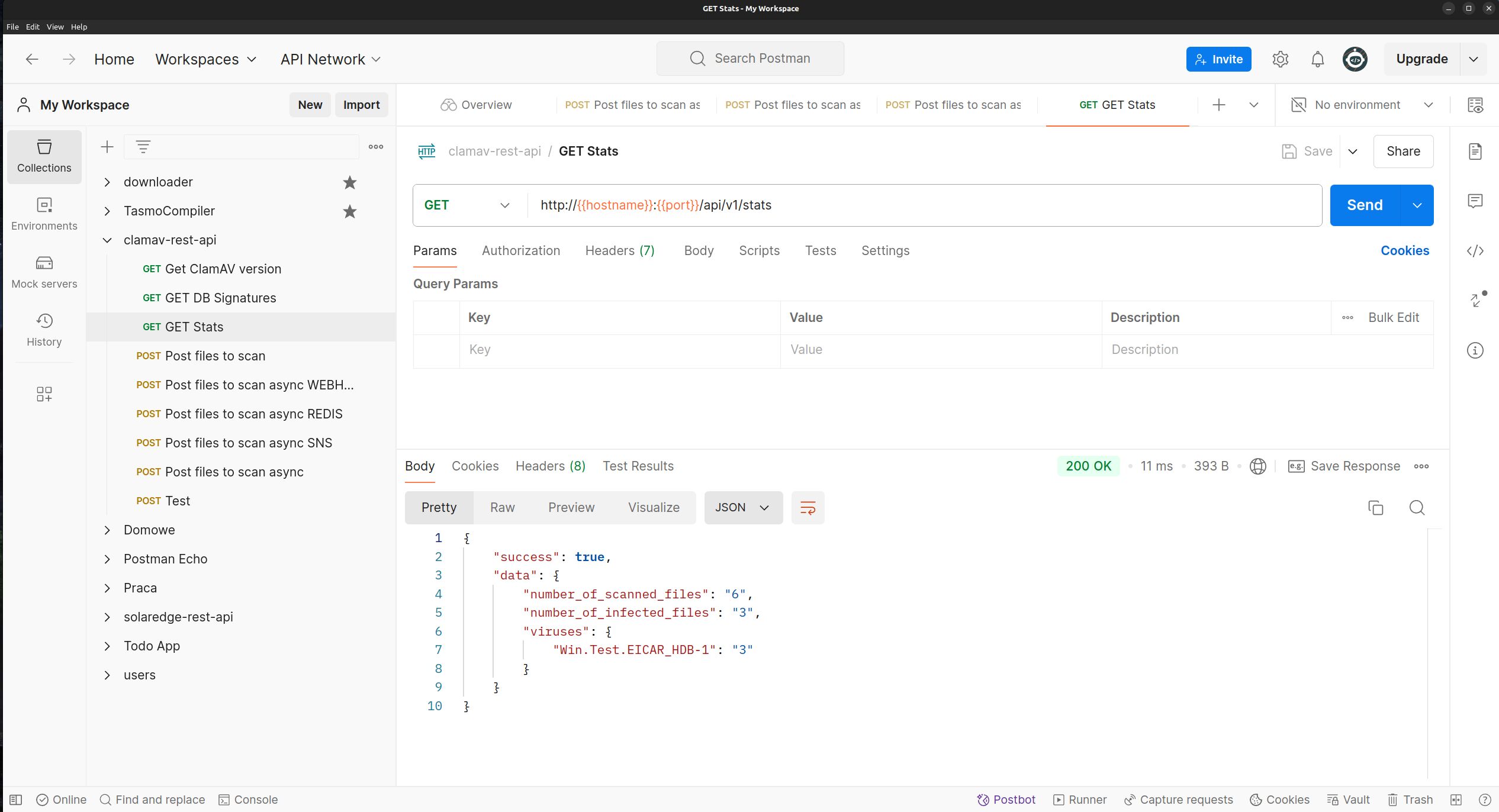The image size is (1499, 812).
Task: Open the comments icon in right sidebar
Action: click(1475, 201)
